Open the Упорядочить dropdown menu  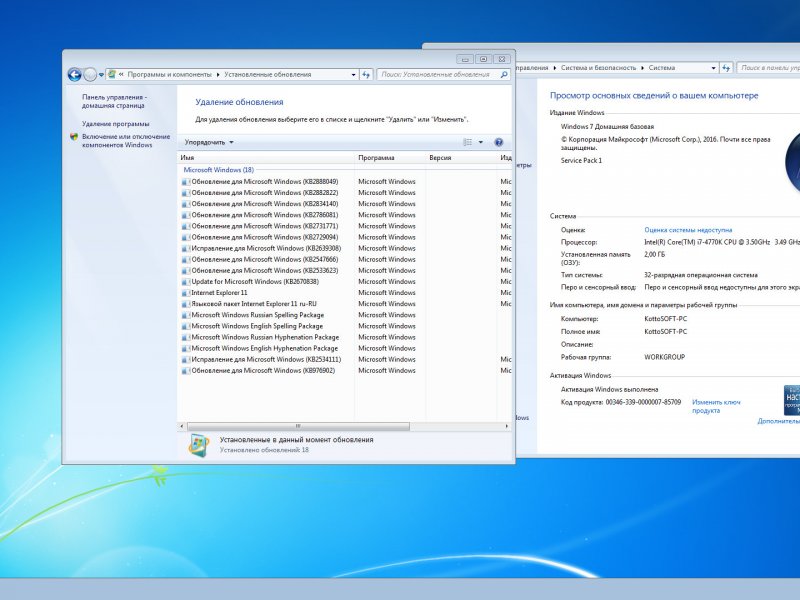209,142
